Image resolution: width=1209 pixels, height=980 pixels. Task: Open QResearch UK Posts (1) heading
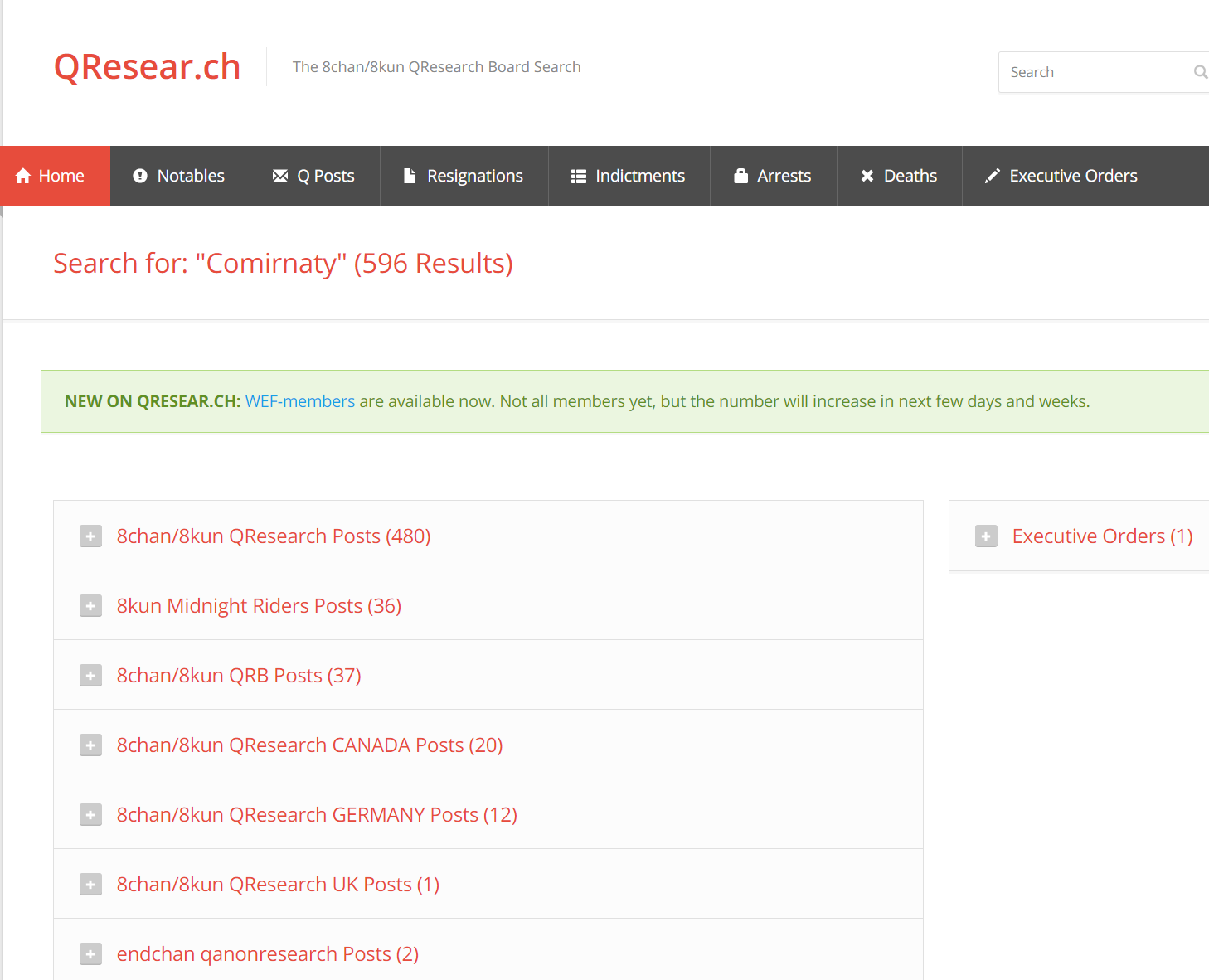278,885
